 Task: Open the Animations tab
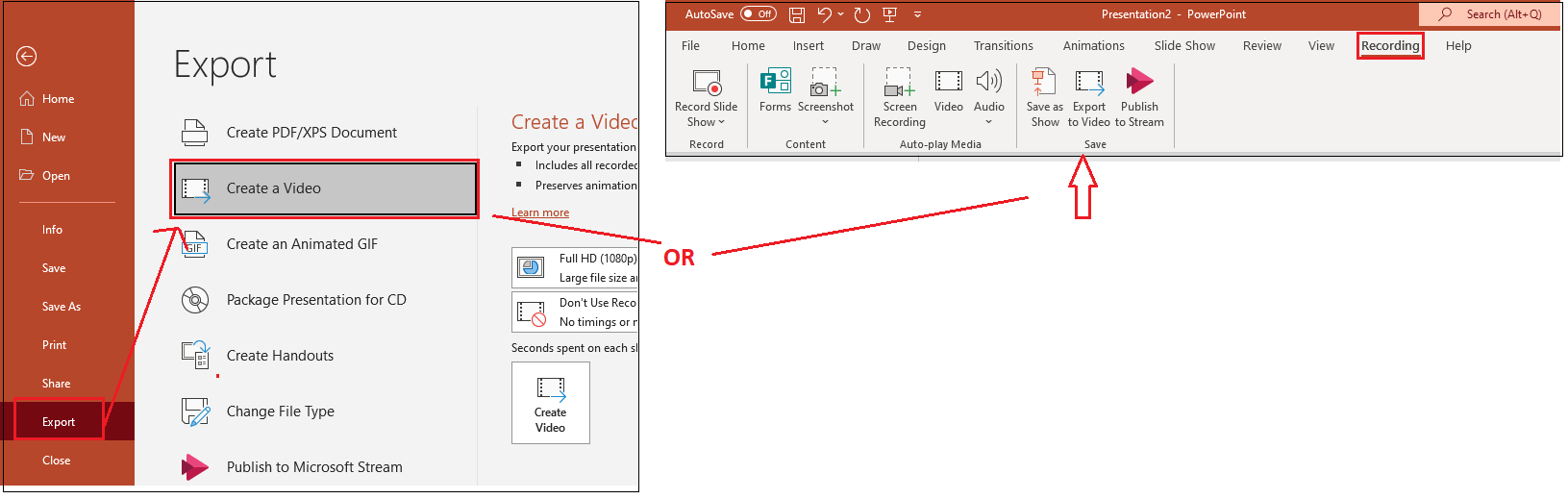(1094, 46)
